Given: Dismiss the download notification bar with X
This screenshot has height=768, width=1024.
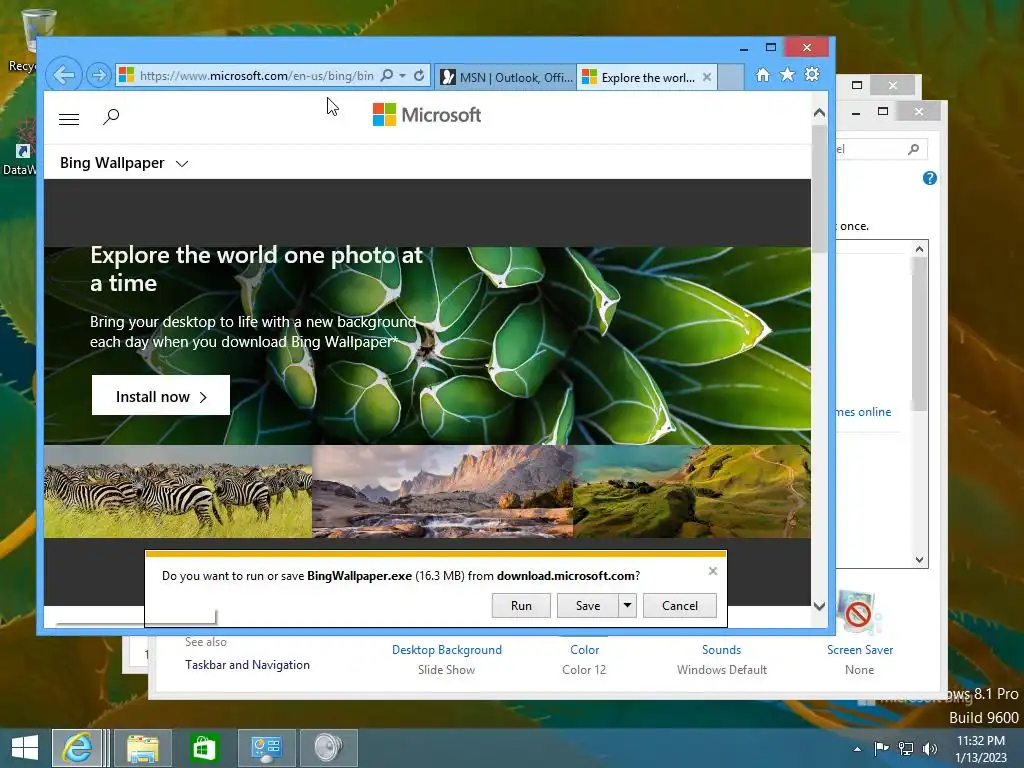Looking at the screenshot, I should coord(713,571).
